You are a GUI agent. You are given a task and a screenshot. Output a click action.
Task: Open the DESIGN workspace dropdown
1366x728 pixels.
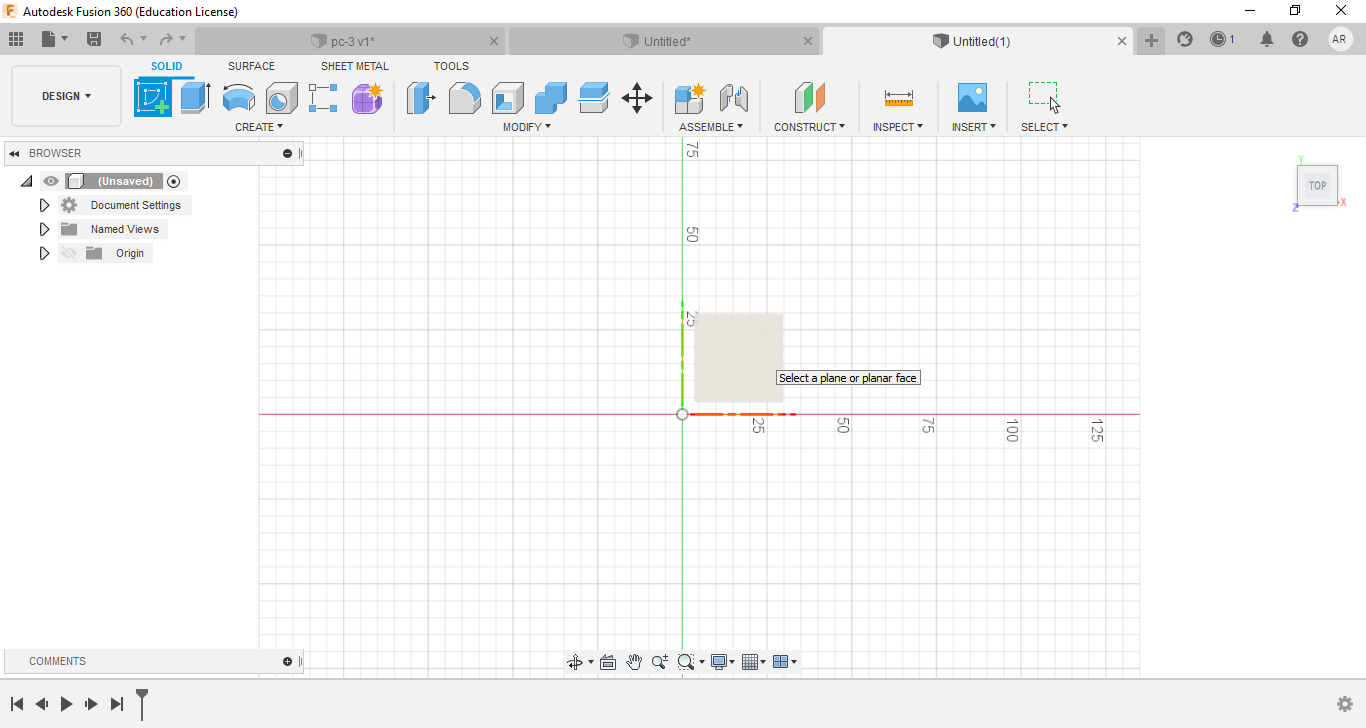(x=66, y=96)
